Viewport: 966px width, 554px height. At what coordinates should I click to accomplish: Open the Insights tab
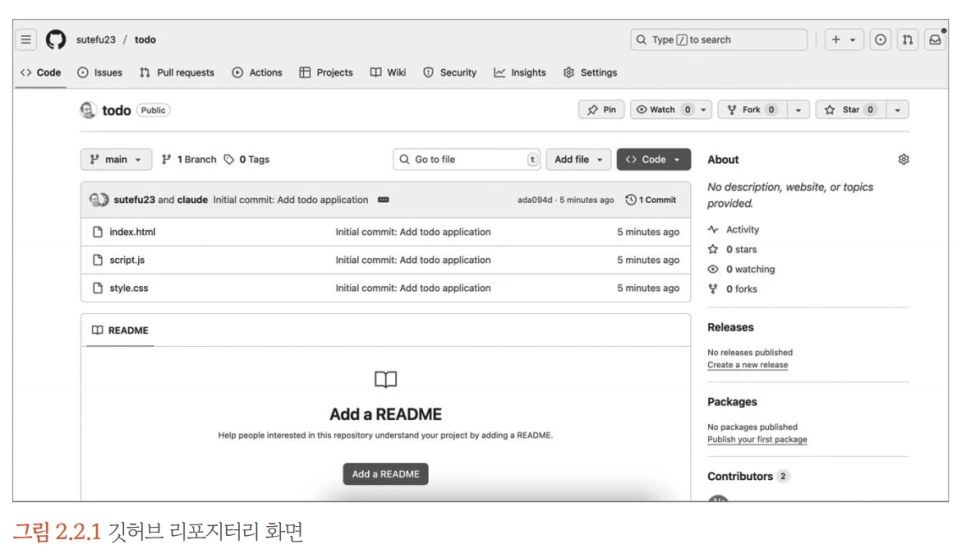tap(520, 73)
